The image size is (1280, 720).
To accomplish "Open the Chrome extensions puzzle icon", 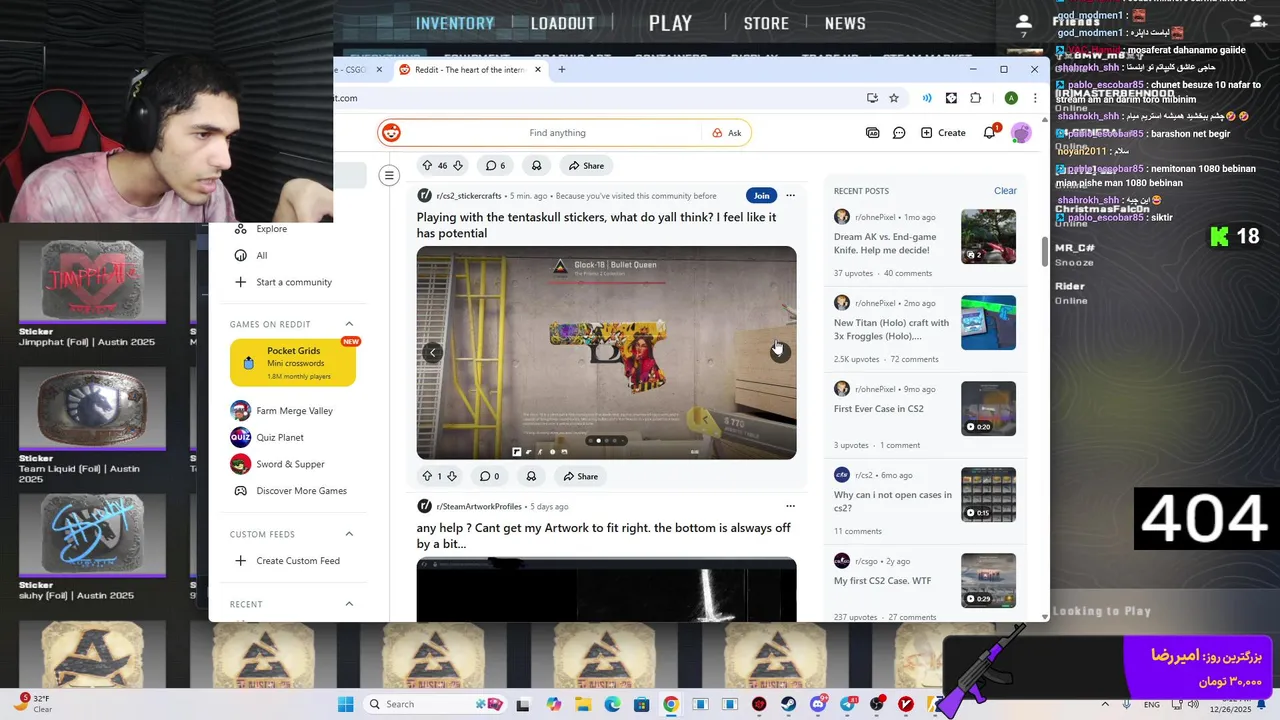I will pyautogui.click(x=976, y=98).
